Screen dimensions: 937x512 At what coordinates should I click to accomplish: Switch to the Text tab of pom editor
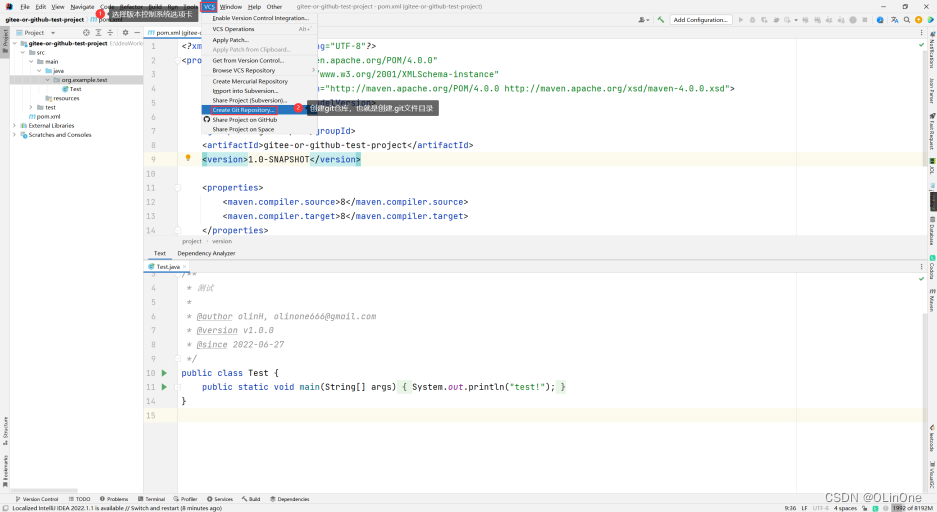point(160,253)
